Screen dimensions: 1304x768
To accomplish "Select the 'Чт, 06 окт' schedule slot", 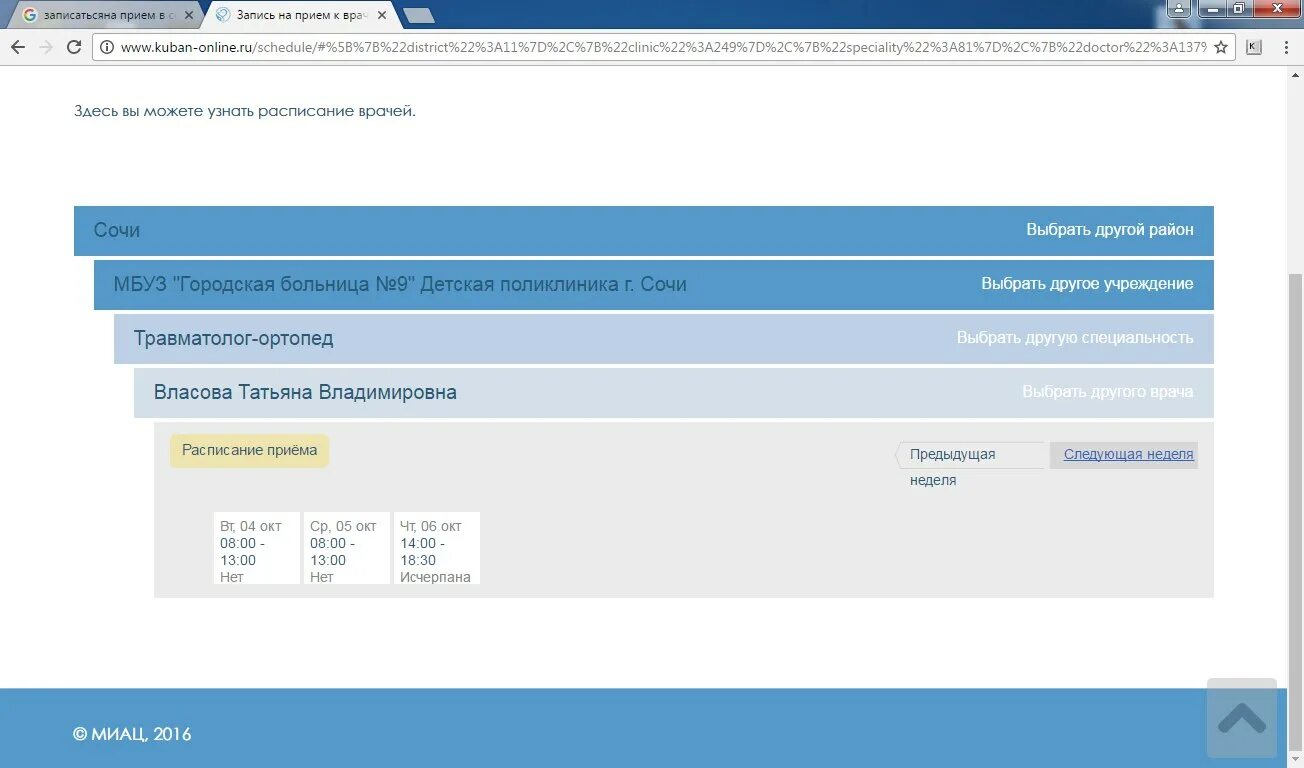I will click(x=436, y=549).
